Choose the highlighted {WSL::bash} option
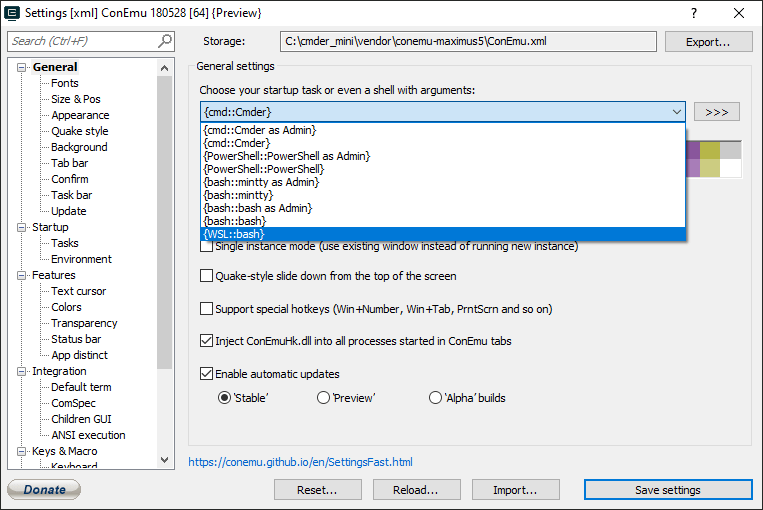This screenshot has width=763, height=510. (443, 234)
